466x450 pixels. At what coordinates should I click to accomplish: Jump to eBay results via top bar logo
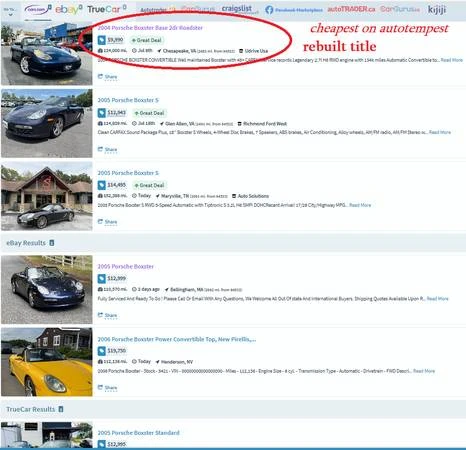68,9
